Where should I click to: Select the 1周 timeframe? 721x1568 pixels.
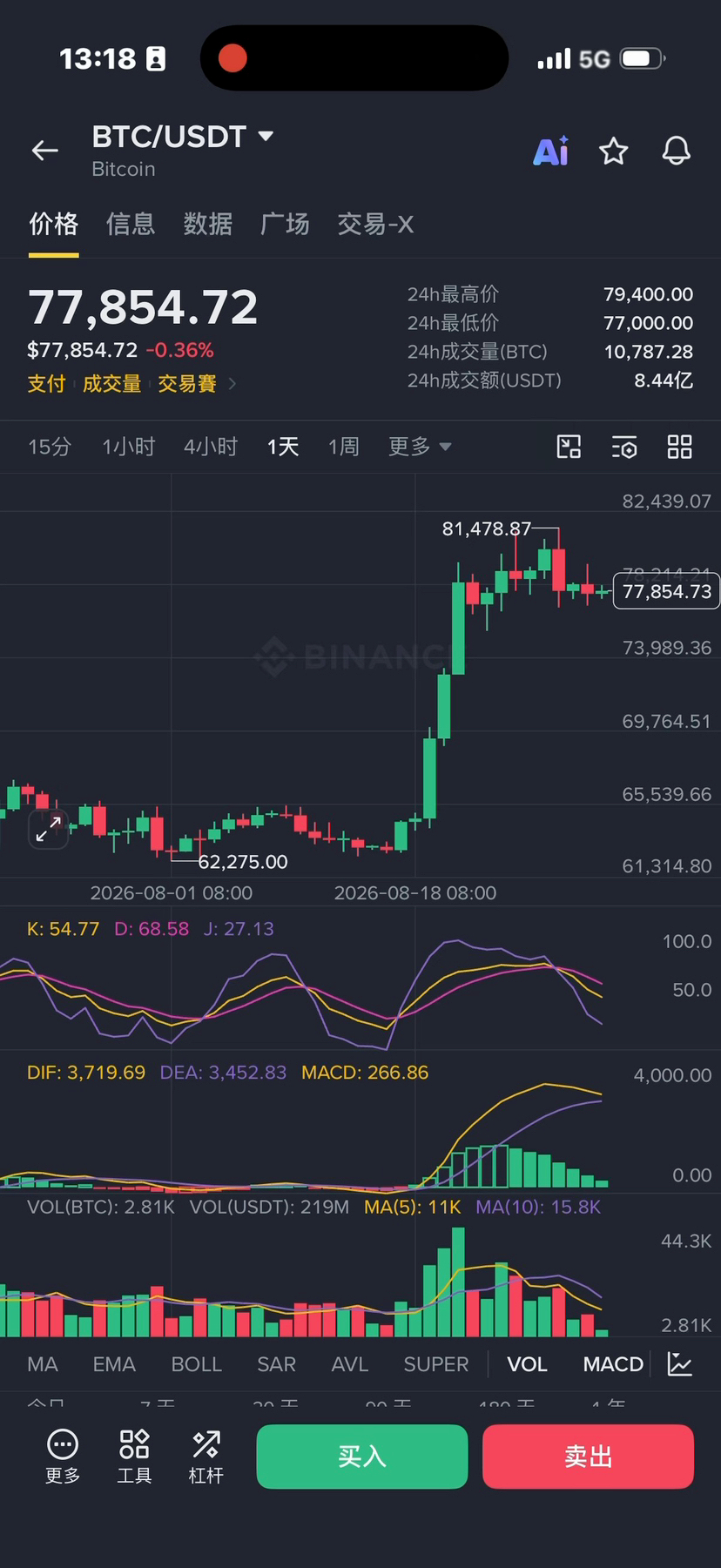click(344, 447)
